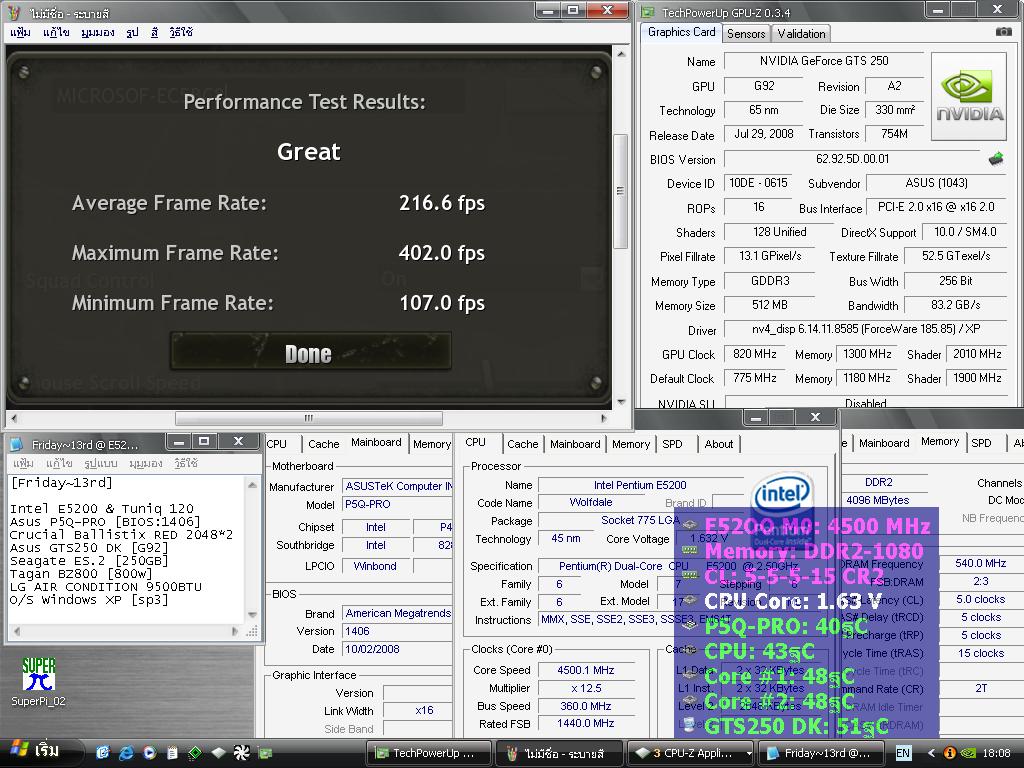
Task: Click the BIOS save chip icon in GPU-Z
Action: (x=996, y=159)
